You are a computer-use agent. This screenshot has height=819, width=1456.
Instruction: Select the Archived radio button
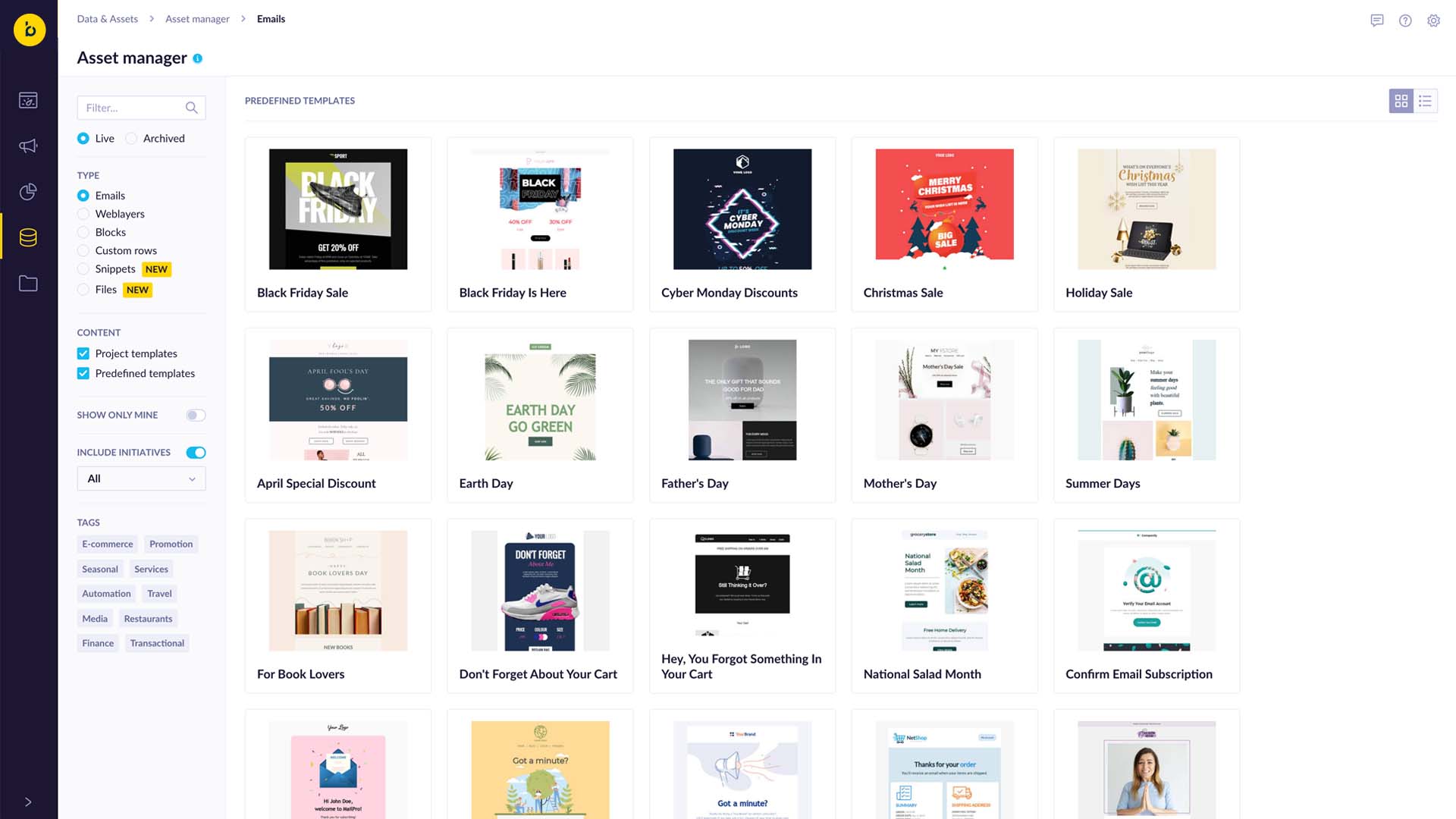[132, 138]
